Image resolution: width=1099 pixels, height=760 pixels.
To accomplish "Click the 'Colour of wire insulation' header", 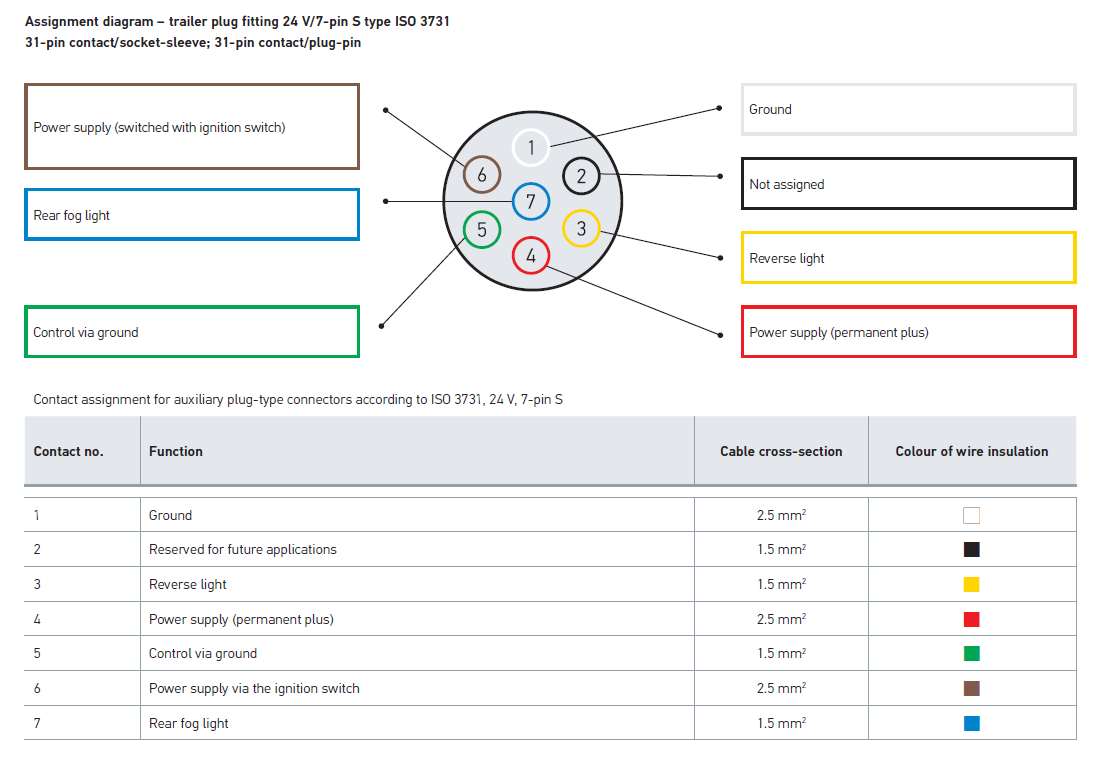I will click(972, 452).
